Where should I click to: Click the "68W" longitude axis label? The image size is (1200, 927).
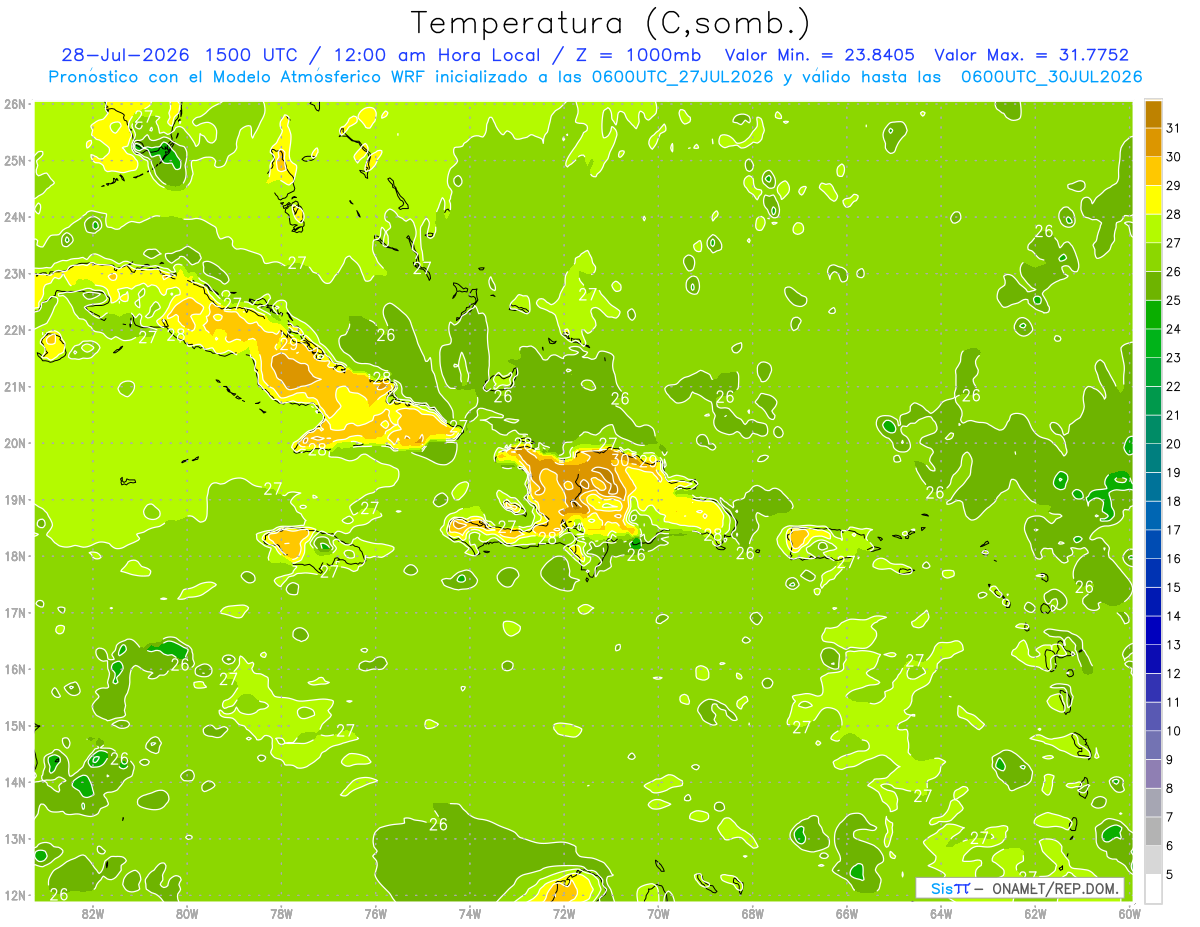pos(752,913)
